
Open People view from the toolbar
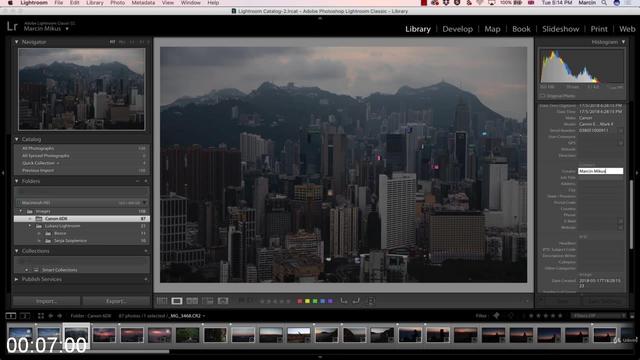coord(223,301)
